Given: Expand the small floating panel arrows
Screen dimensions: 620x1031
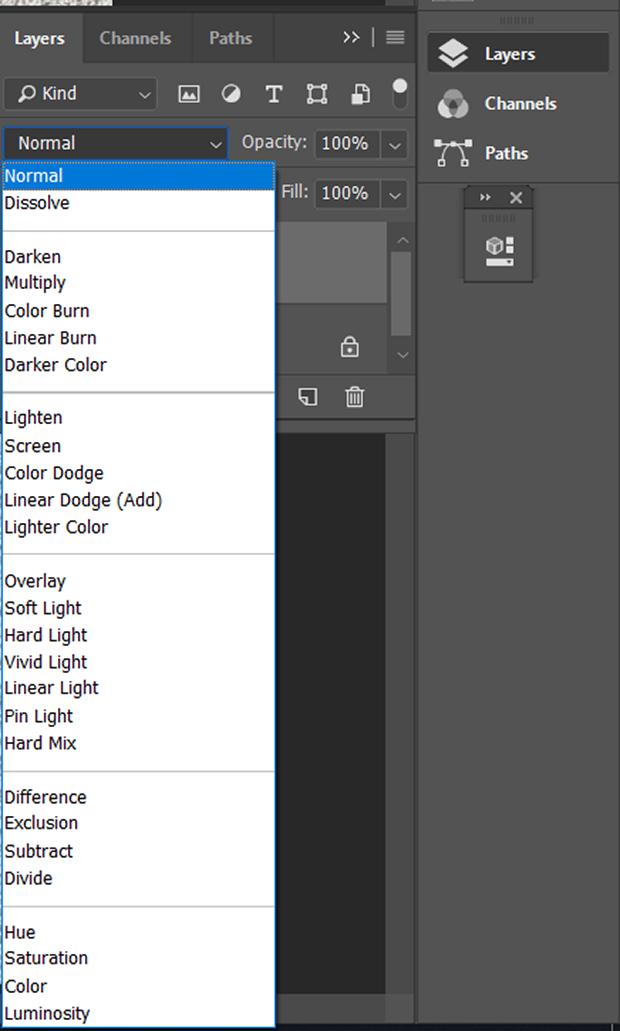Looking at the screenshot, I should pos(485,197).
